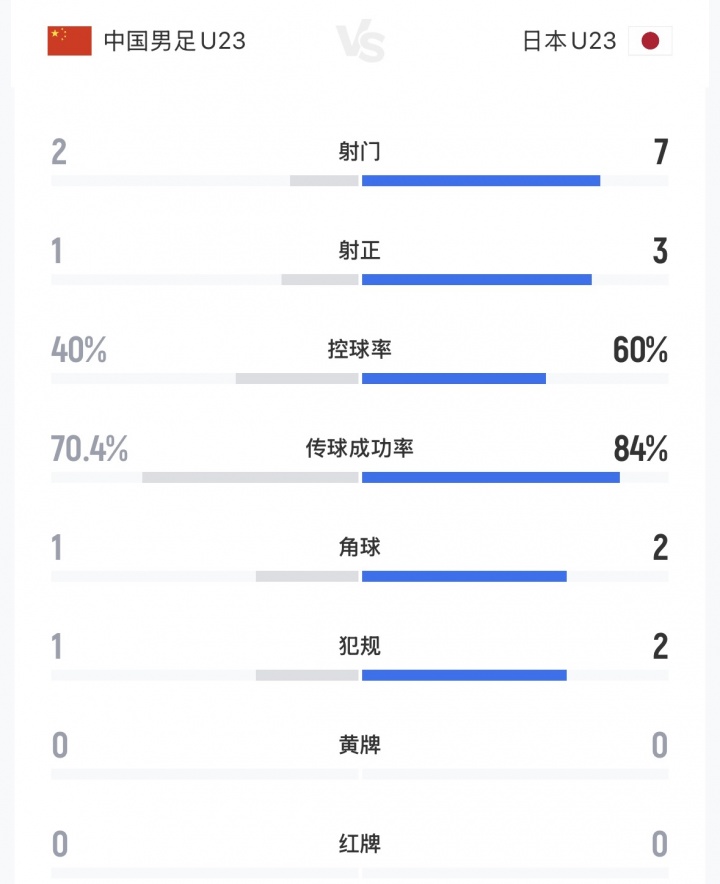The image size is (720, 884).
Task: Click Japan's blue 射门 bar
Action: (x=481, y=181)
